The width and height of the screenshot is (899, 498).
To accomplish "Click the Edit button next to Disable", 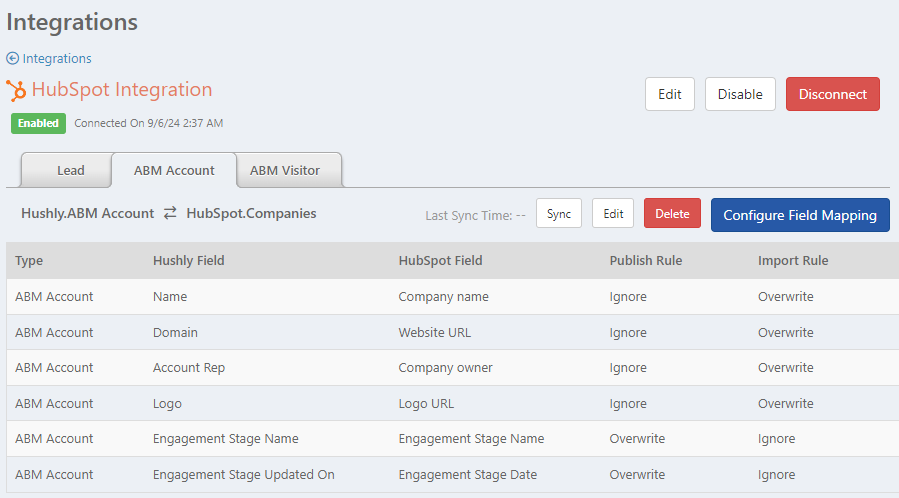I will [x=670, y=94].
